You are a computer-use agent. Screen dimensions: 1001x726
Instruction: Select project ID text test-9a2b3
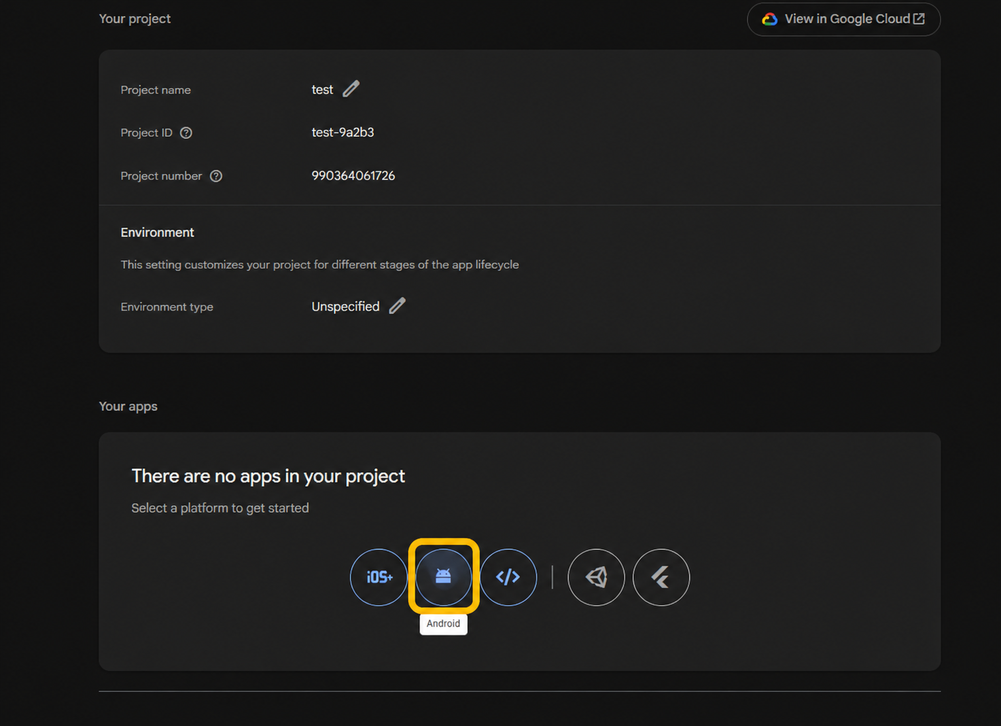(x=343, y=132)
